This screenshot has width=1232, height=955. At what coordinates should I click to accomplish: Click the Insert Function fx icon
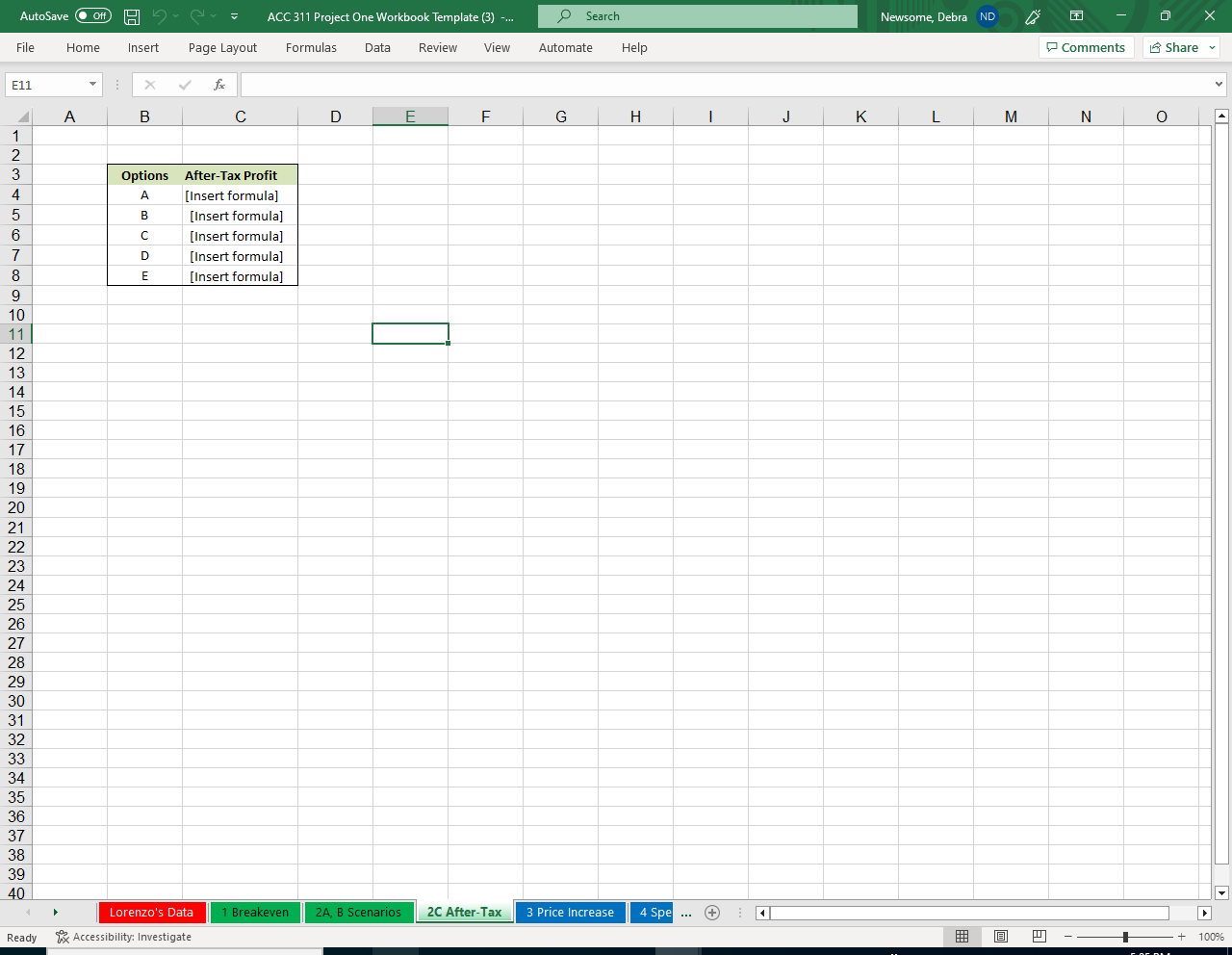[x=219, y=85]
